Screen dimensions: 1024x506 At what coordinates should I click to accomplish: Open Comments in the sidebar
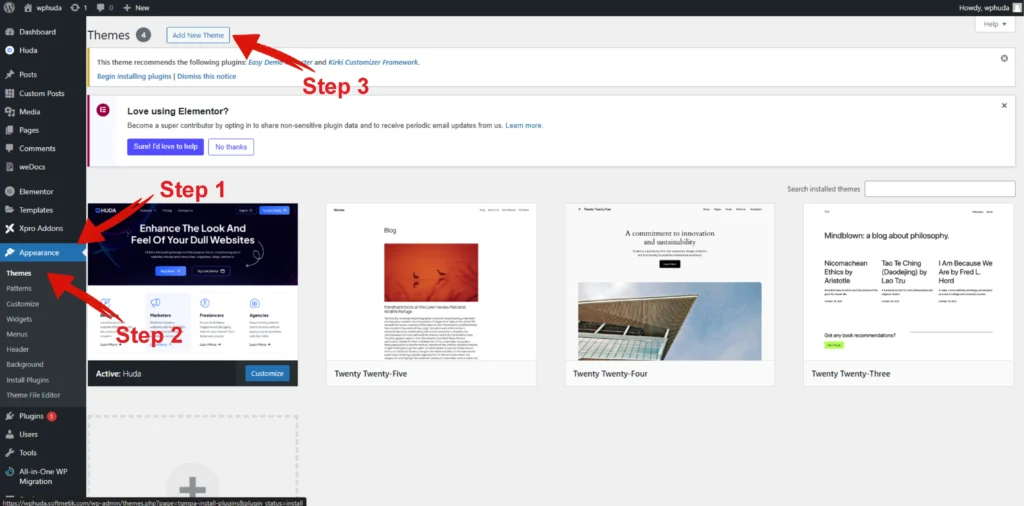click(x=37, y=148)
